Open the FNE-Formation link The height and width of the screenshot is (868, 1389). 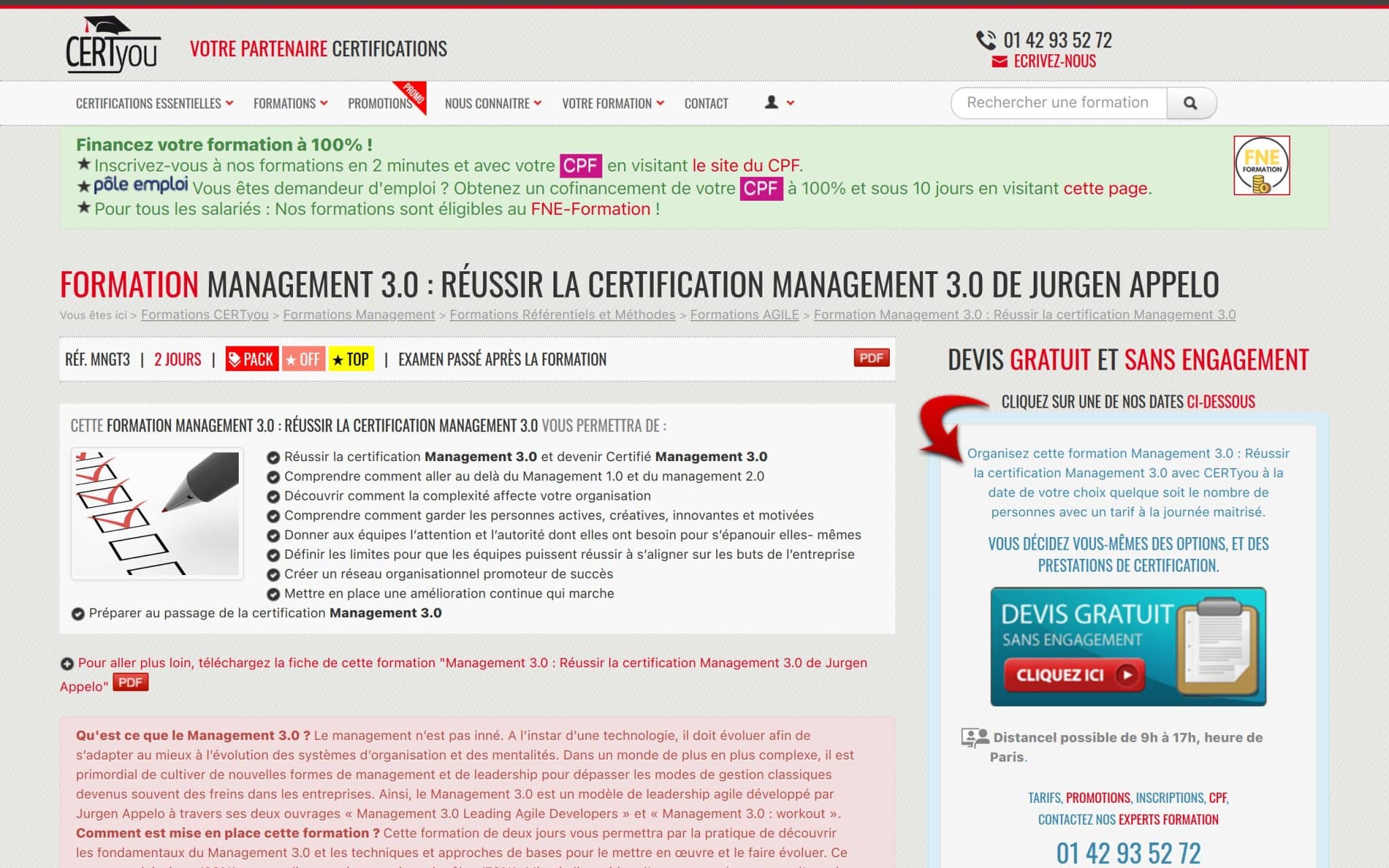pyautogui.click(x=591, y=209)
